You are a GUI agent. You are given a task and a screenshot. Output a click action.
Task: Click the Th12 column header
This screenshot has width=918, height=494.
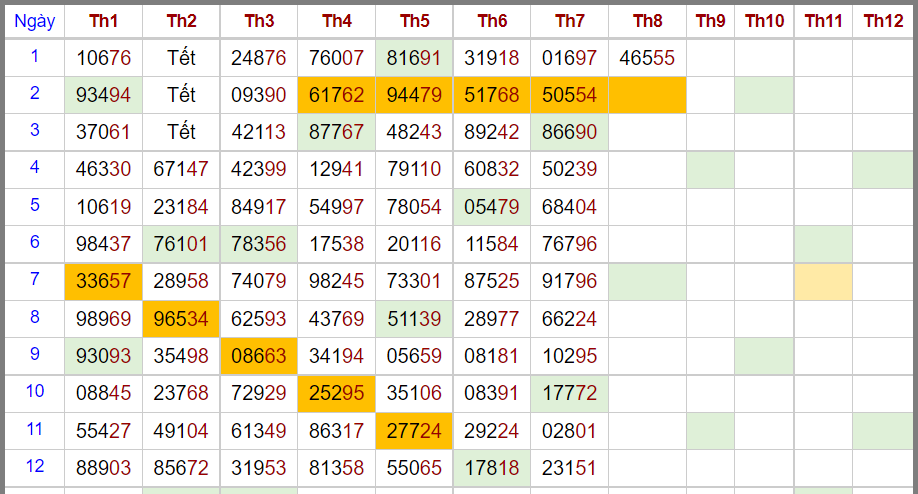pos(883,22)
